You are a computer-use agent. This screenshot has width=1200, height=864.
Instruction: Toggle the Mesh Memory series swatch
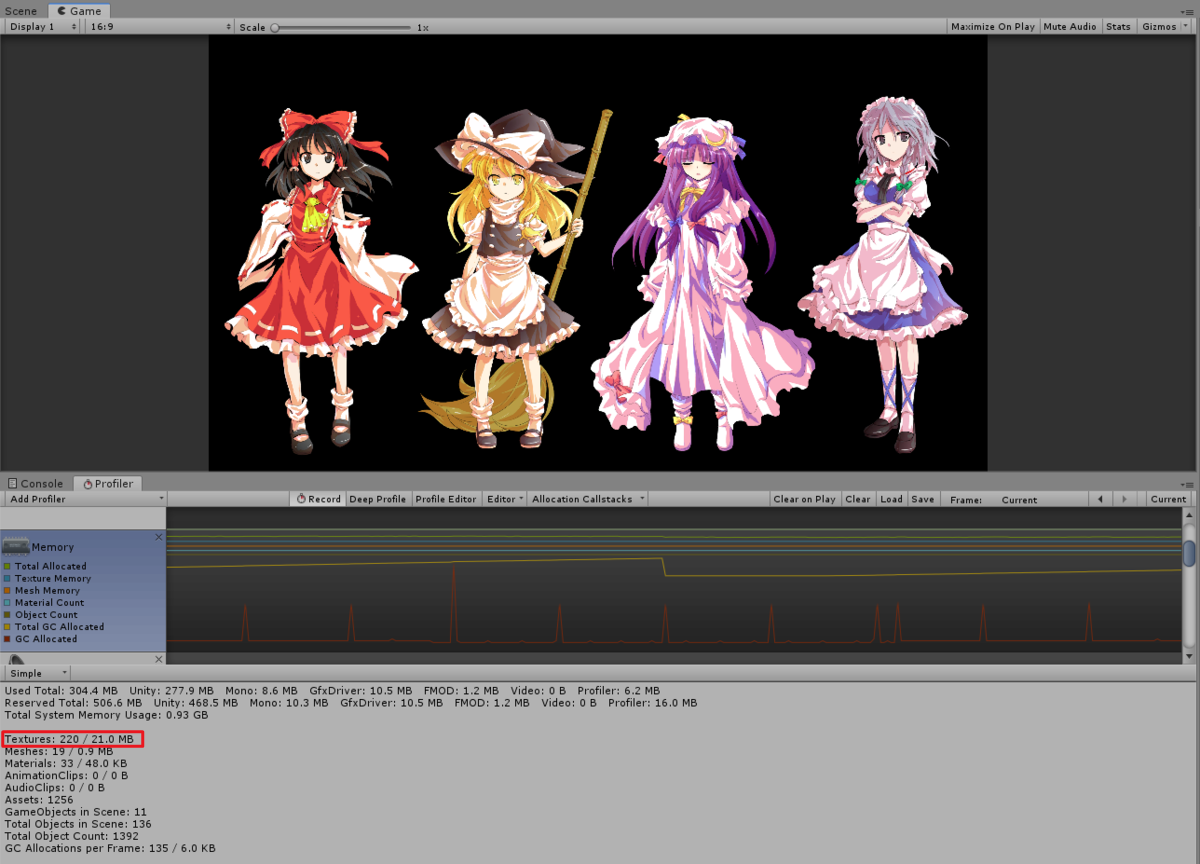pos(7,590)
